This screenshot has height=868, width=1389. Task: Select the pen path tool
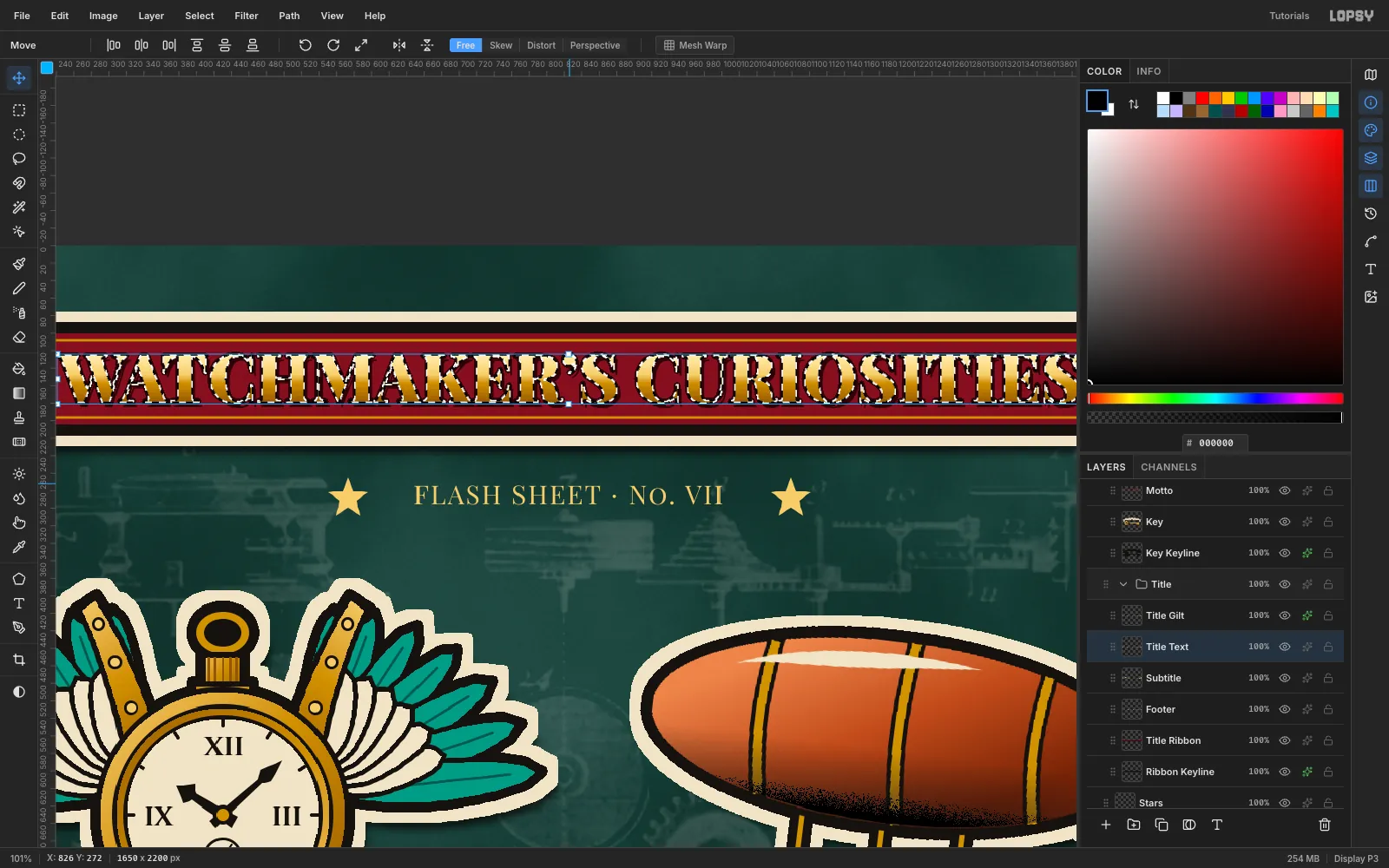tap(19, 628)
